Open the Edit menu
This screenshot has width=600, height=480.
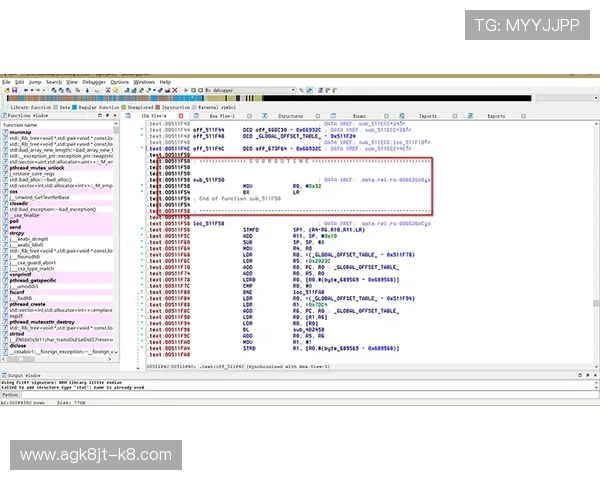20,82
